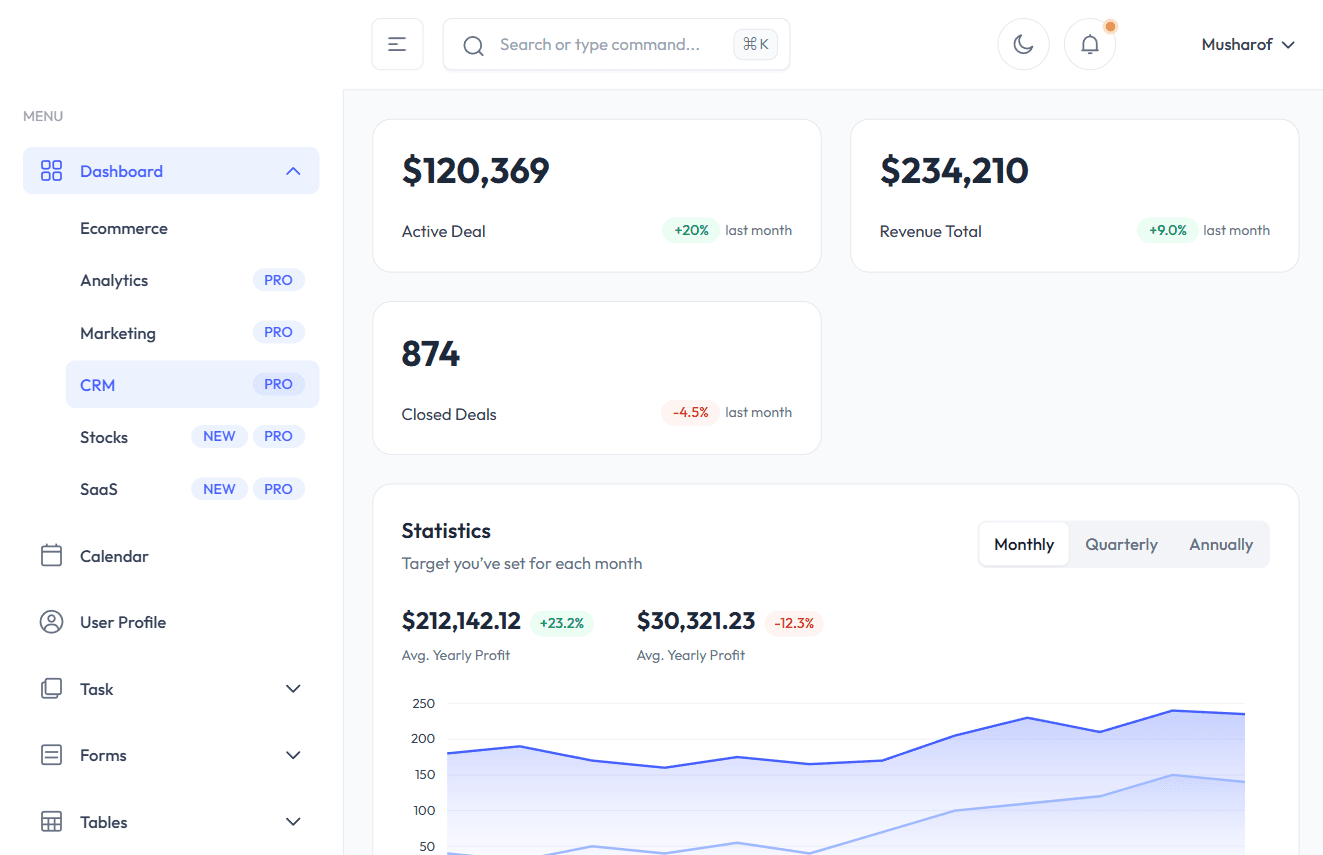Navigate to the Marketing dashboard
This screenshot has height=855, width=1323.
(118, 332)
